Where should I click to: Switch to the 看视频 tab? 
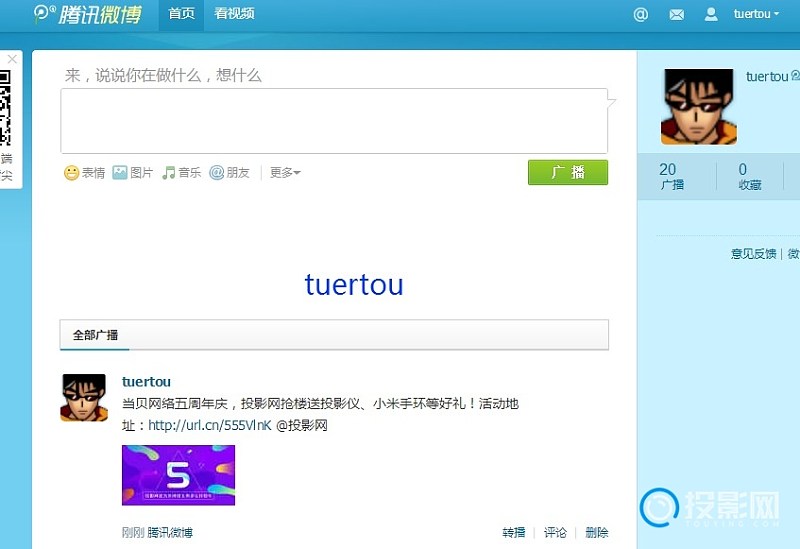(234, 14)
